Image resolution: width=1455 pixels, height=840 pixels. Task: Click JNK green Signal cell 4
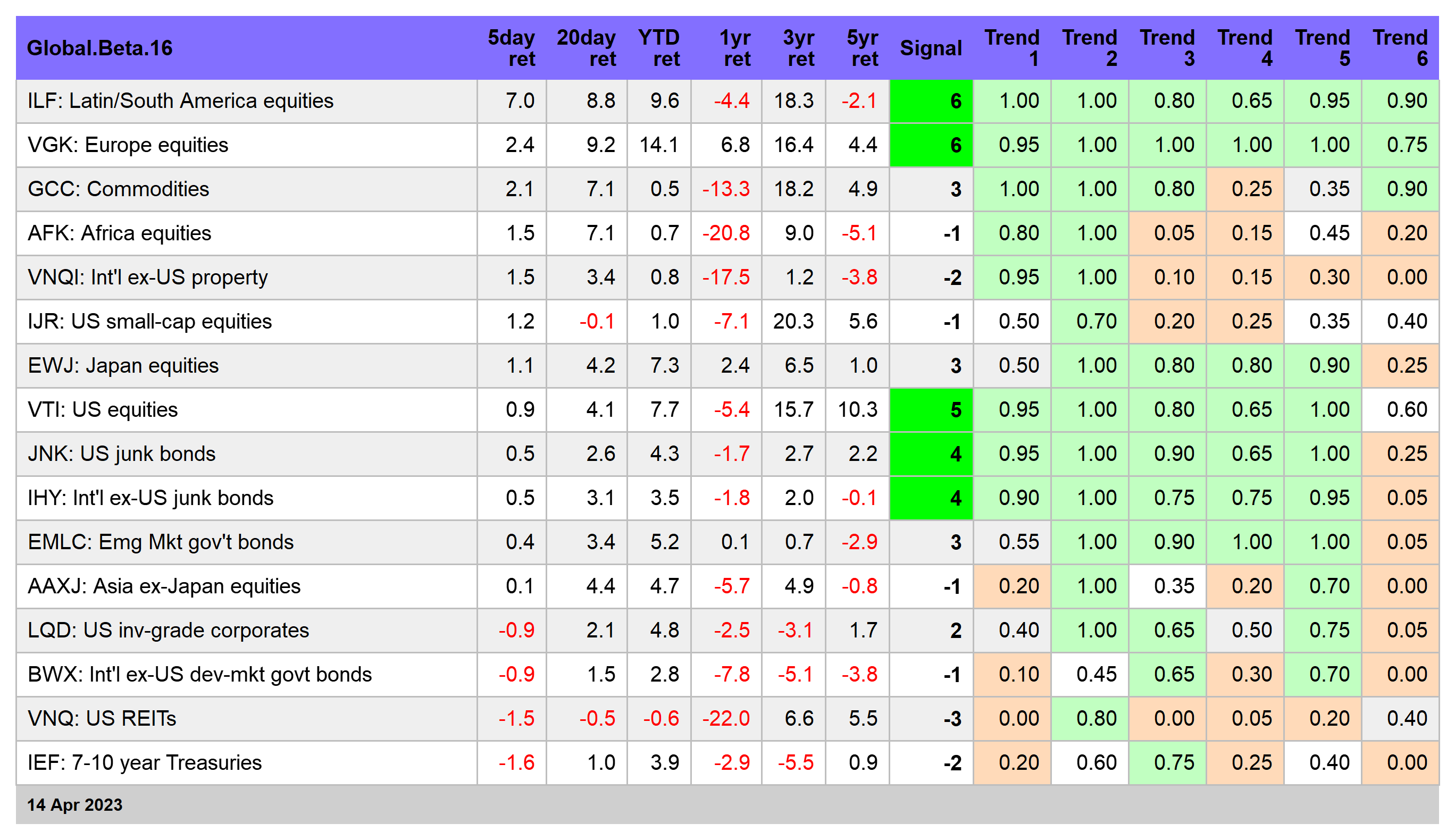tap(931, 454)
